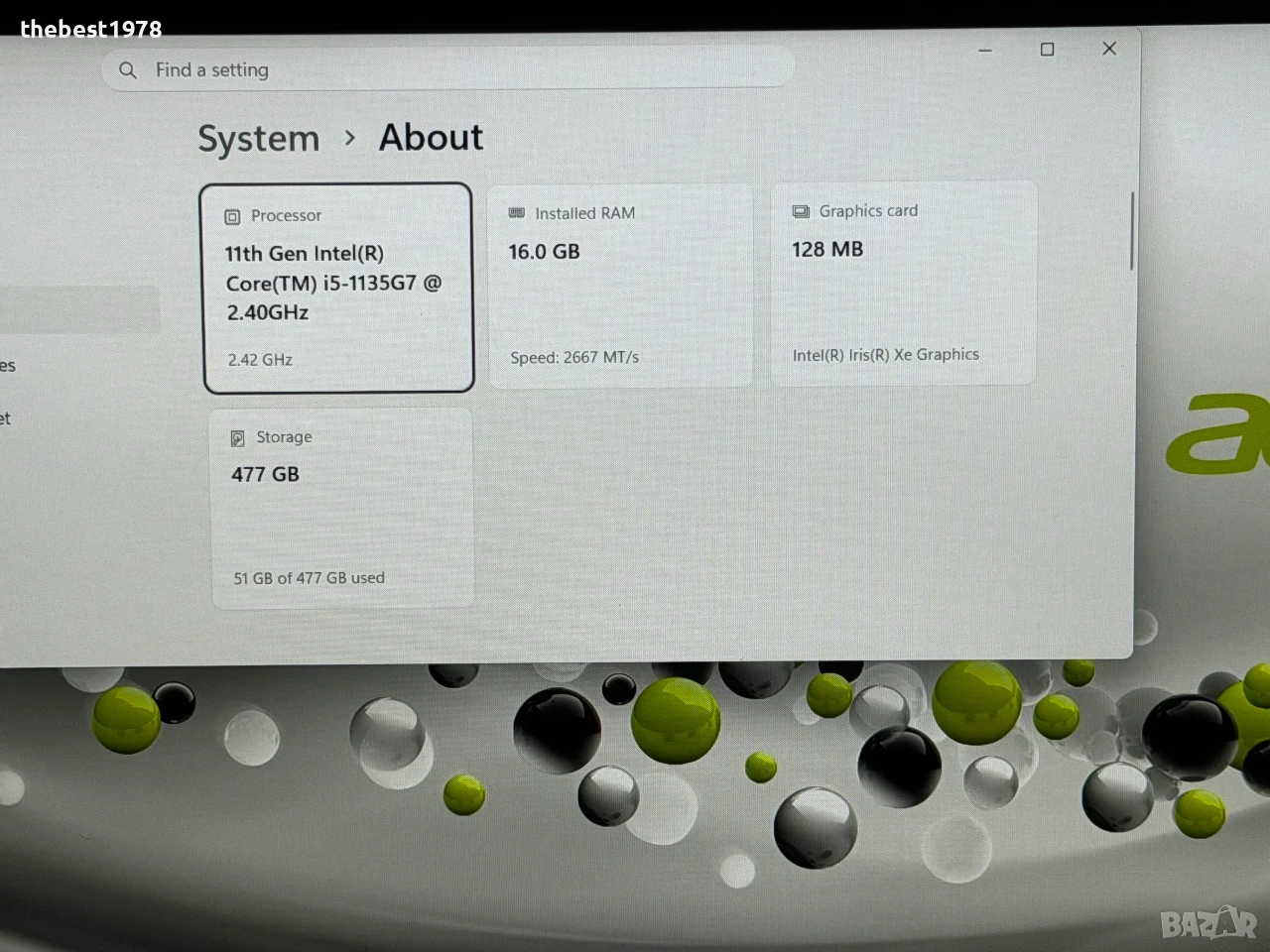Click the 2.42 GHz speed text
This screenshot has width=1270, height=952.
point(260,360)
